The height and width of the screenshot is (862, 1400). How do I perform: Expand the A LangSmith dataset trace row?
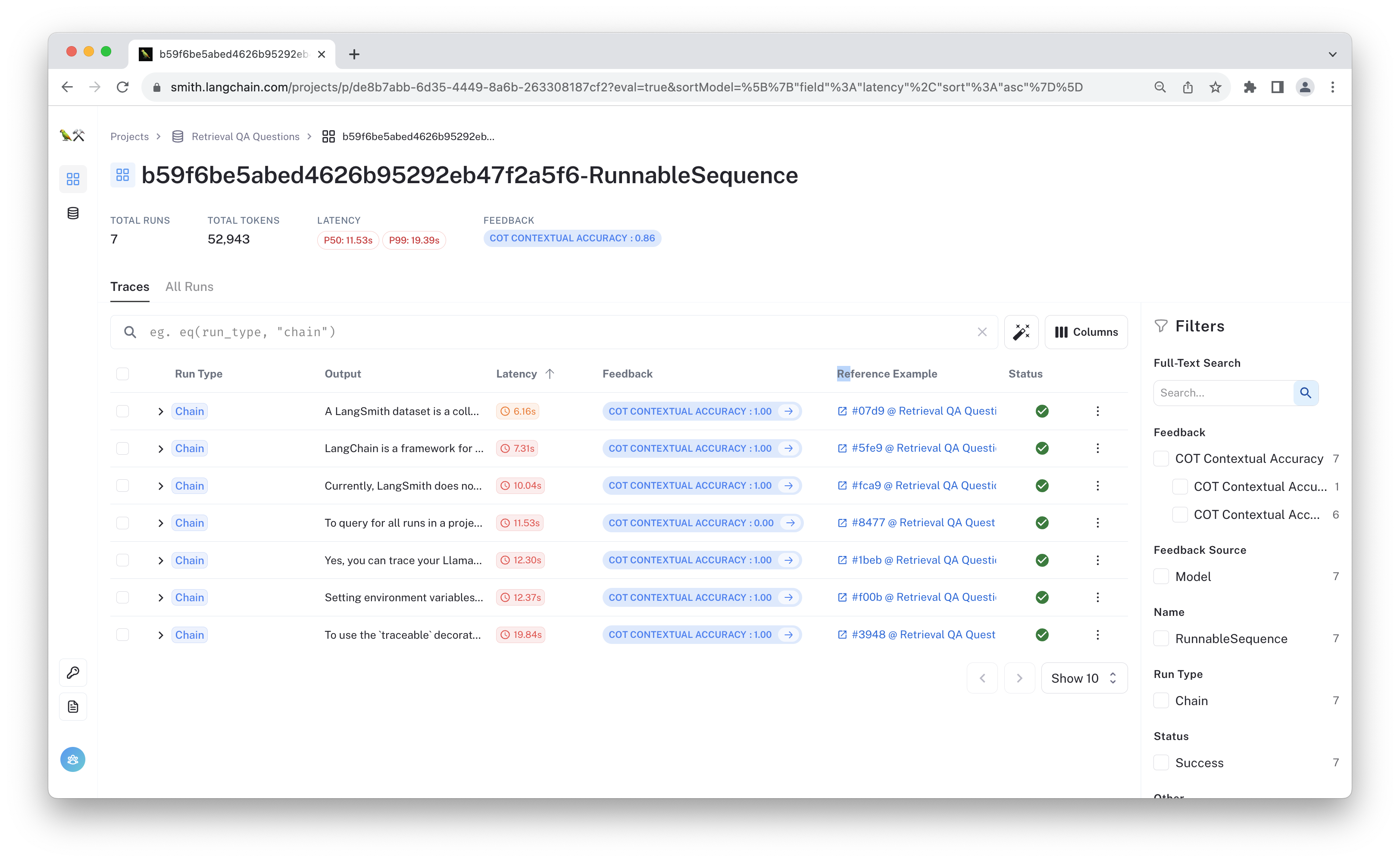(161, 411)
